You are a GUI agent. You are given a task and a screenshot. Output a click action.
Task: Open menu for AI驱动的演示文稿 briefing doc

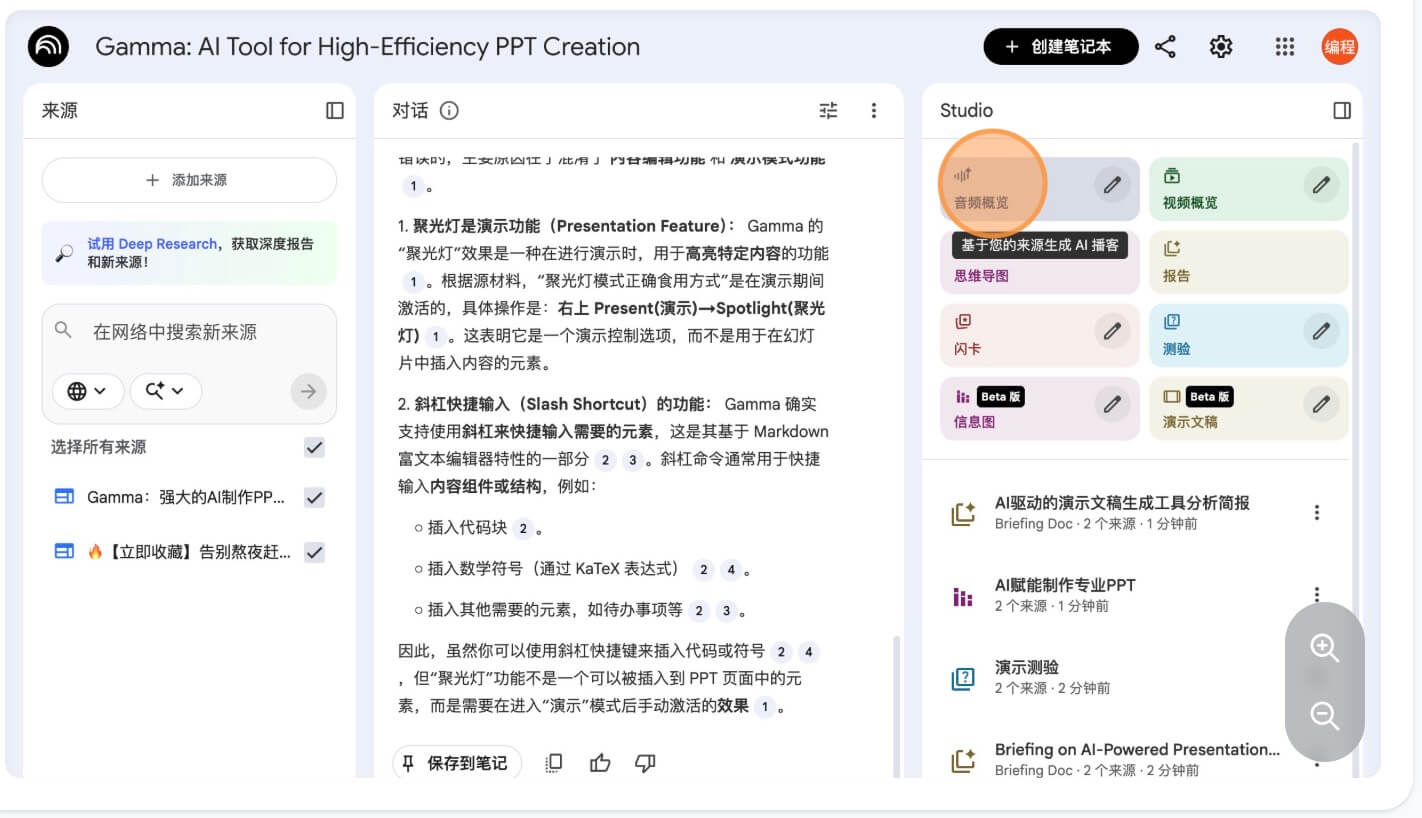(1317, 512)
